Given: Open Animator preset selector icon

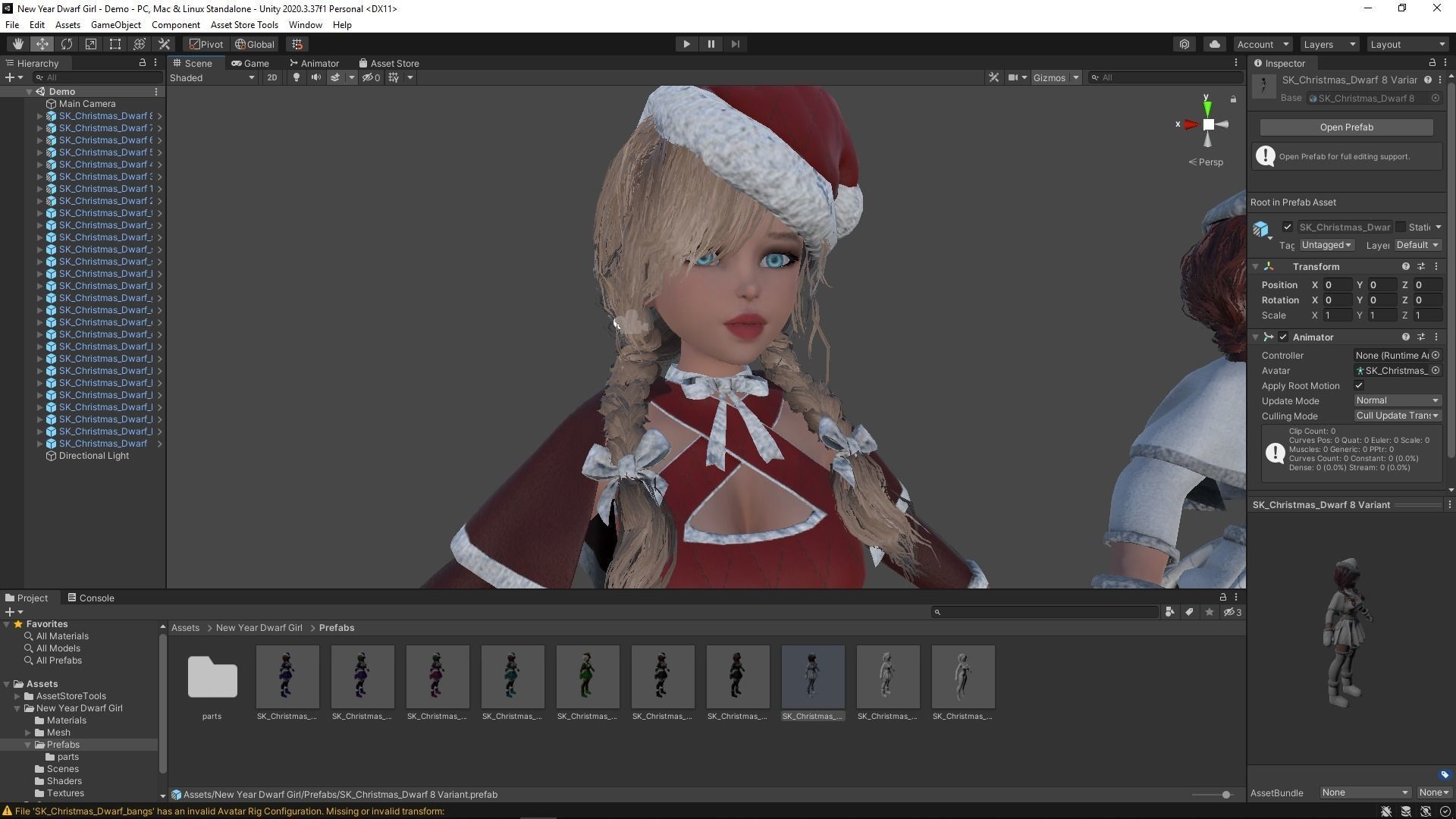Looking at the screenshot, I should coord(1420,337).
